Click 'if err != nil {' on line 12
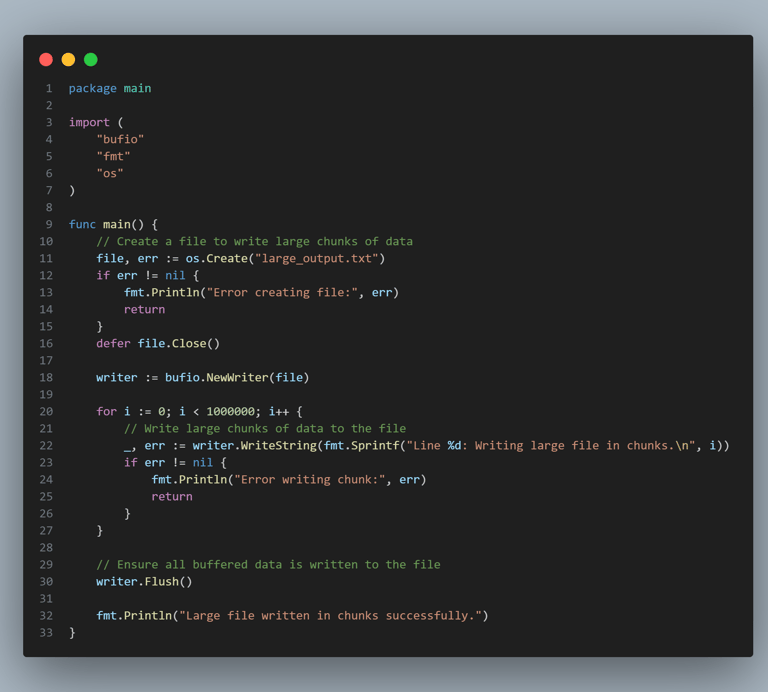 pos(147,275)
